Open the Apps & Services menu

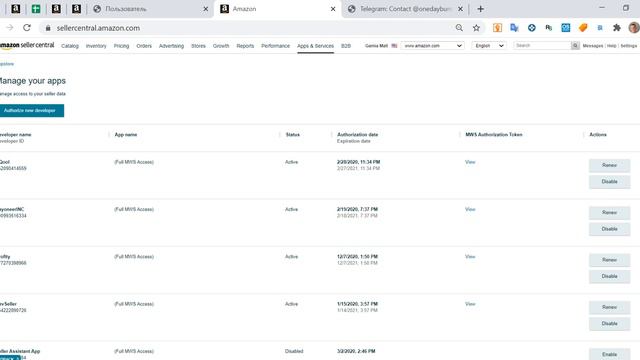pyautogui.click(x=316, y=46)
